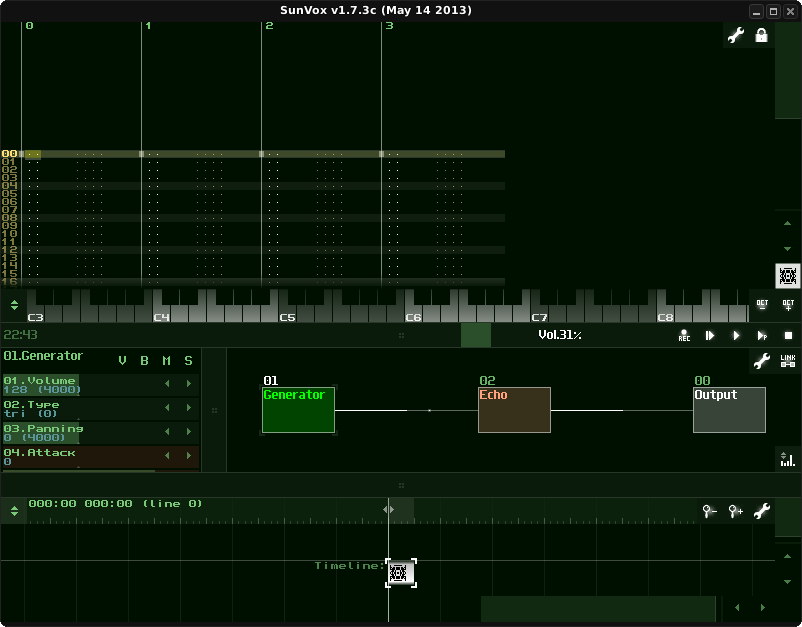Screen dimensions: 802x627
Task: Raise the keyboard octave with OCT+
Action: point(788,305)
